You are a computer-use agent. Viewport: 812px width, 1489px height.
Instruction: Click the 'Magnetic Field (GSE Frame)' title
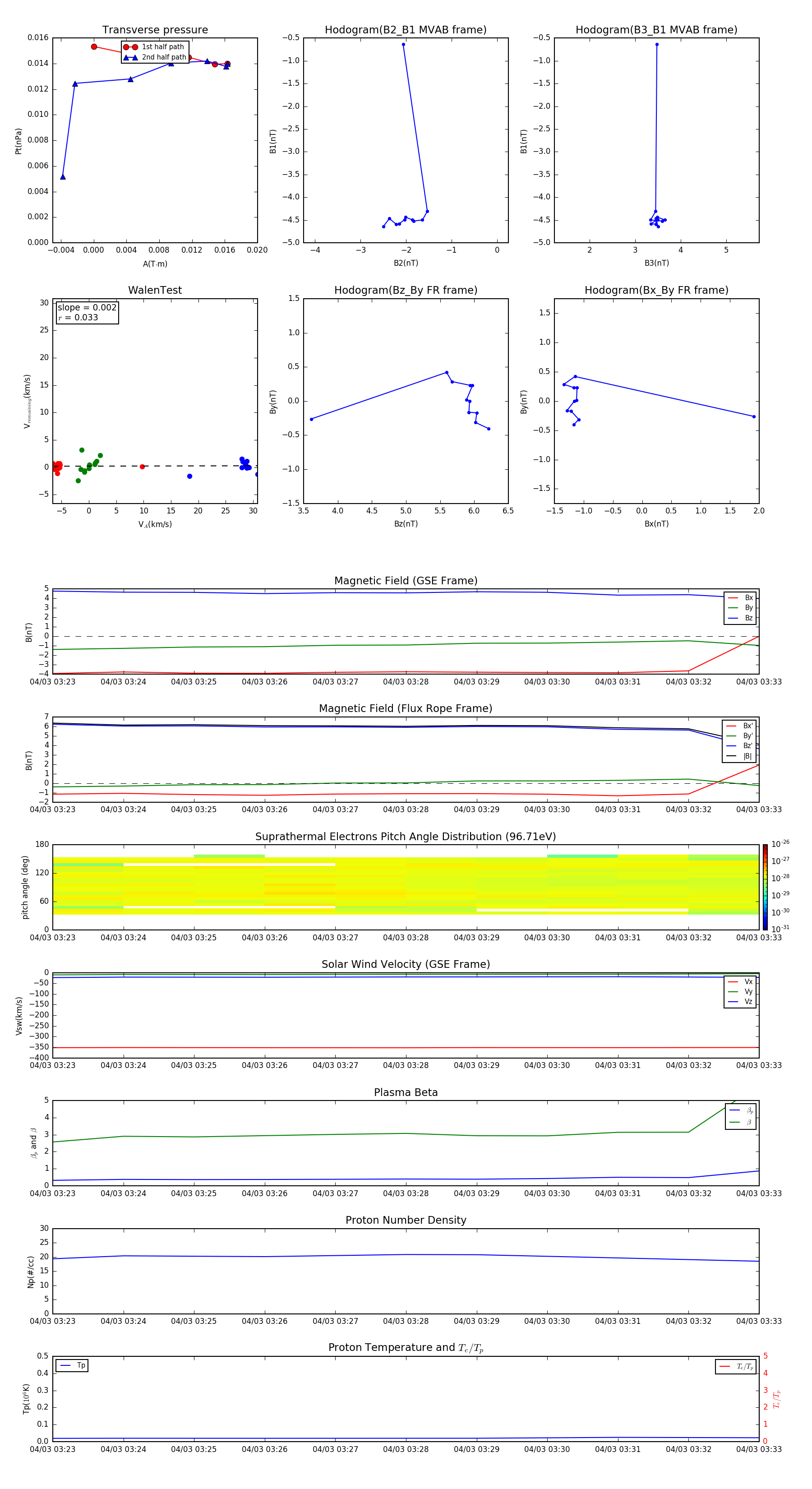tap(406, 581)
